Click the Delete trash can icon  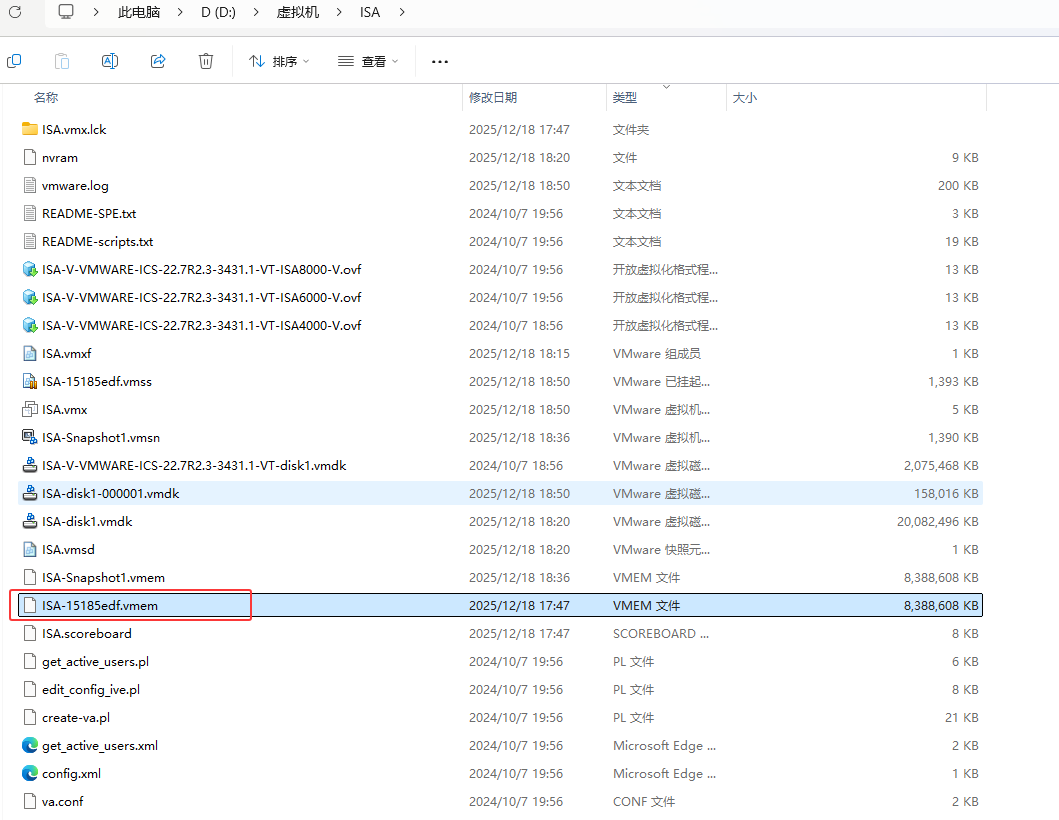click(x=206, y=61)
